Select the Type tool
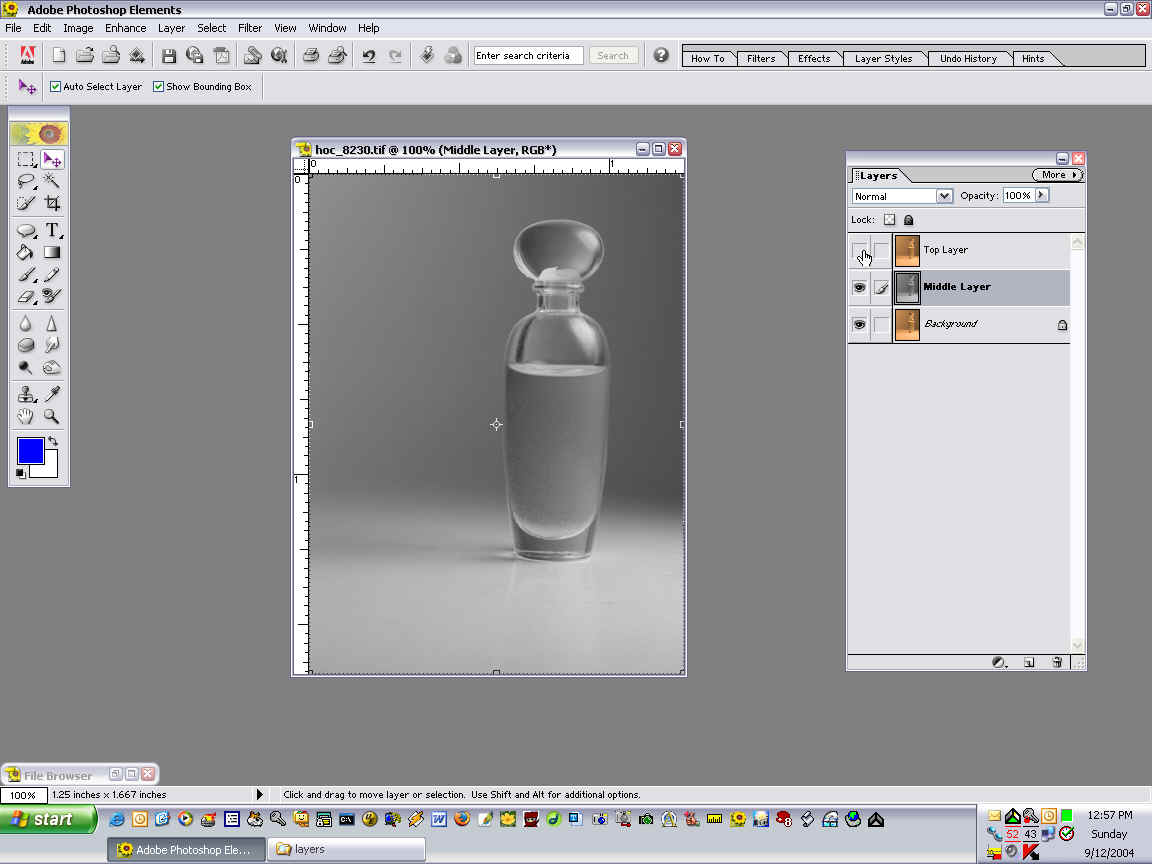1152x864 pixels. [x=51, y=230]
